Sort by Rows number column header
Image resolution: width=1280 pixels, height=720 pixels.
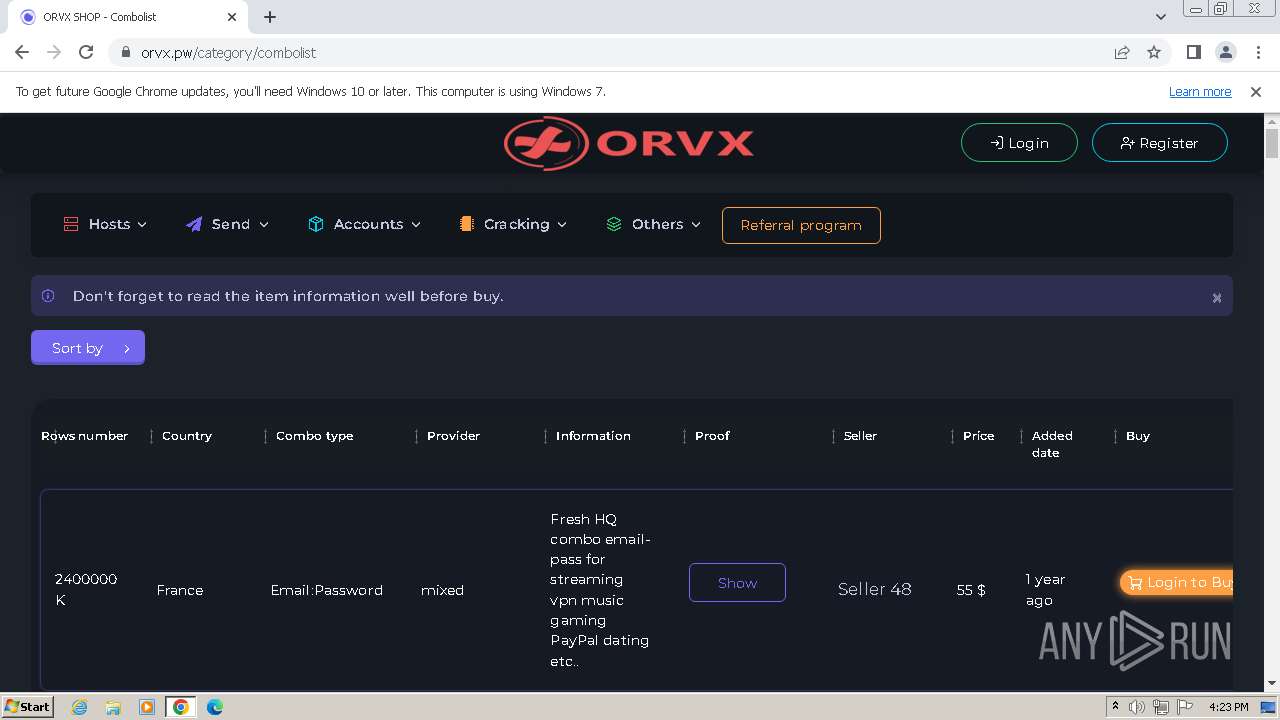click(84, 436)
